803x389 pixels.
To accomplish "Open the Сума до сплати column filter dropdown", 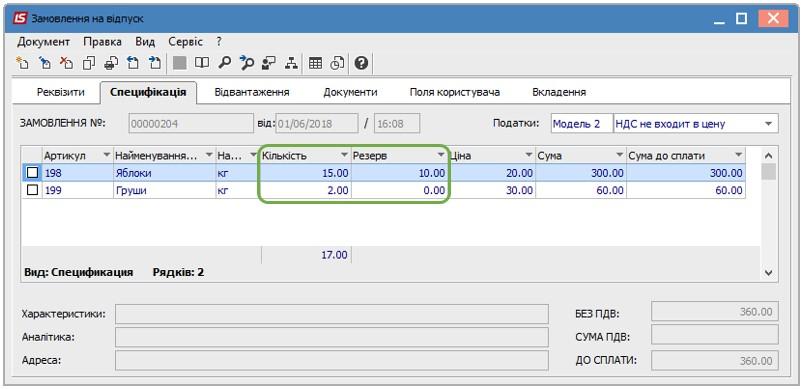I will (x=738, y=155).
